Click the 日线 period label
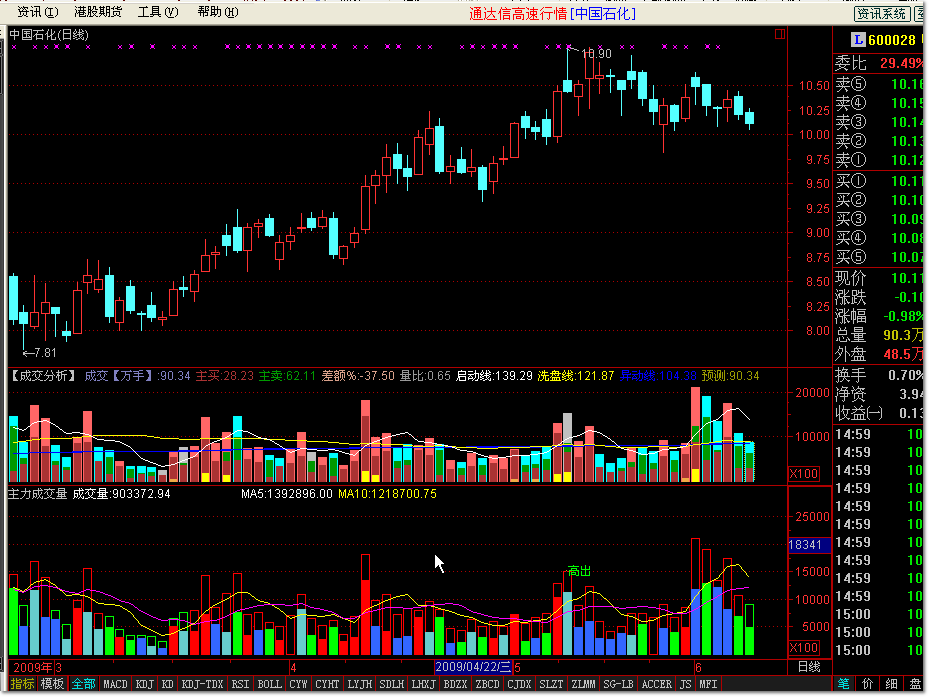Image resolution: width=930 pixels, height=697 pixels. point(809,667)
